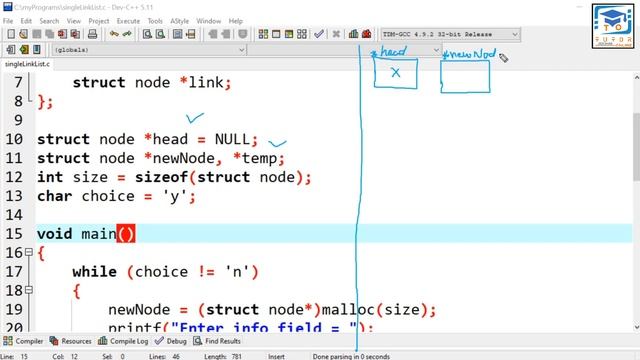The image size is (640, 360).
Task: Click the Print toolbar icon
Action: 93,34
